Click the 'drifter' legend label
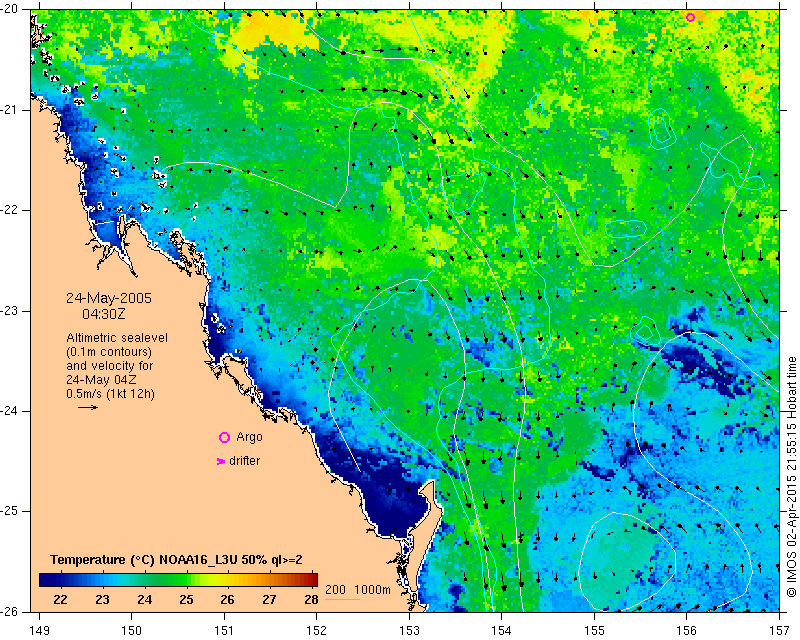Image resolution: width=800 pixels, height=640 pixels. point(244,461)
